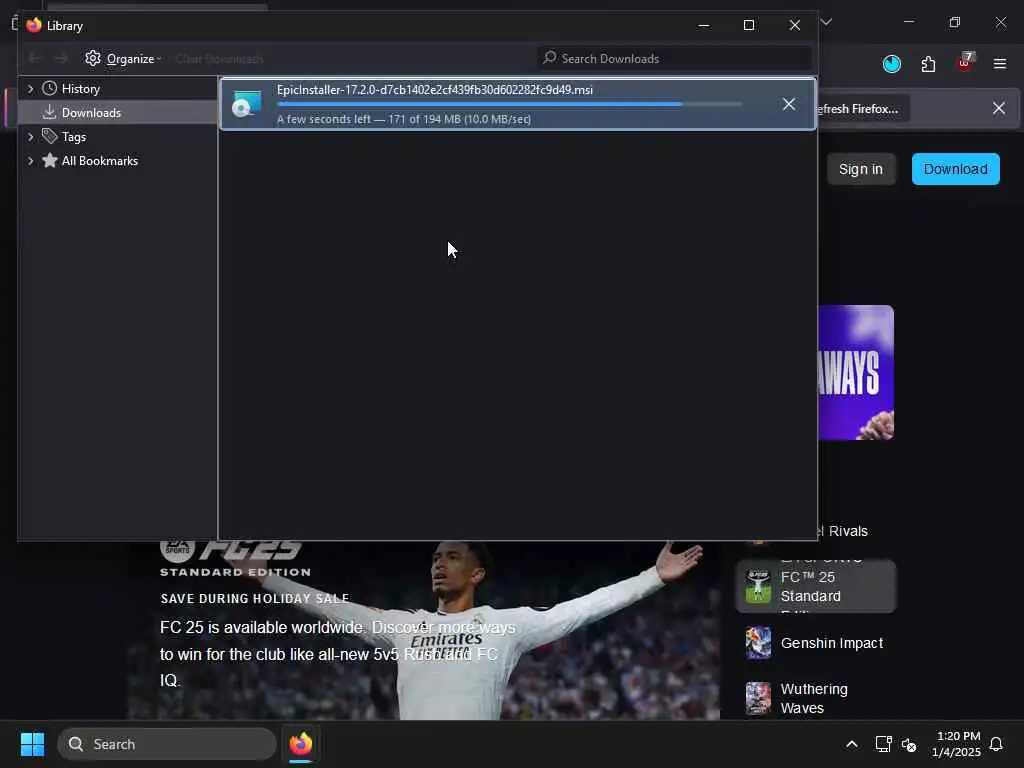The height and width of the screenshot is (768, 1024).
Task: Open the notifications bell icon
Action: tap(996, 744)
